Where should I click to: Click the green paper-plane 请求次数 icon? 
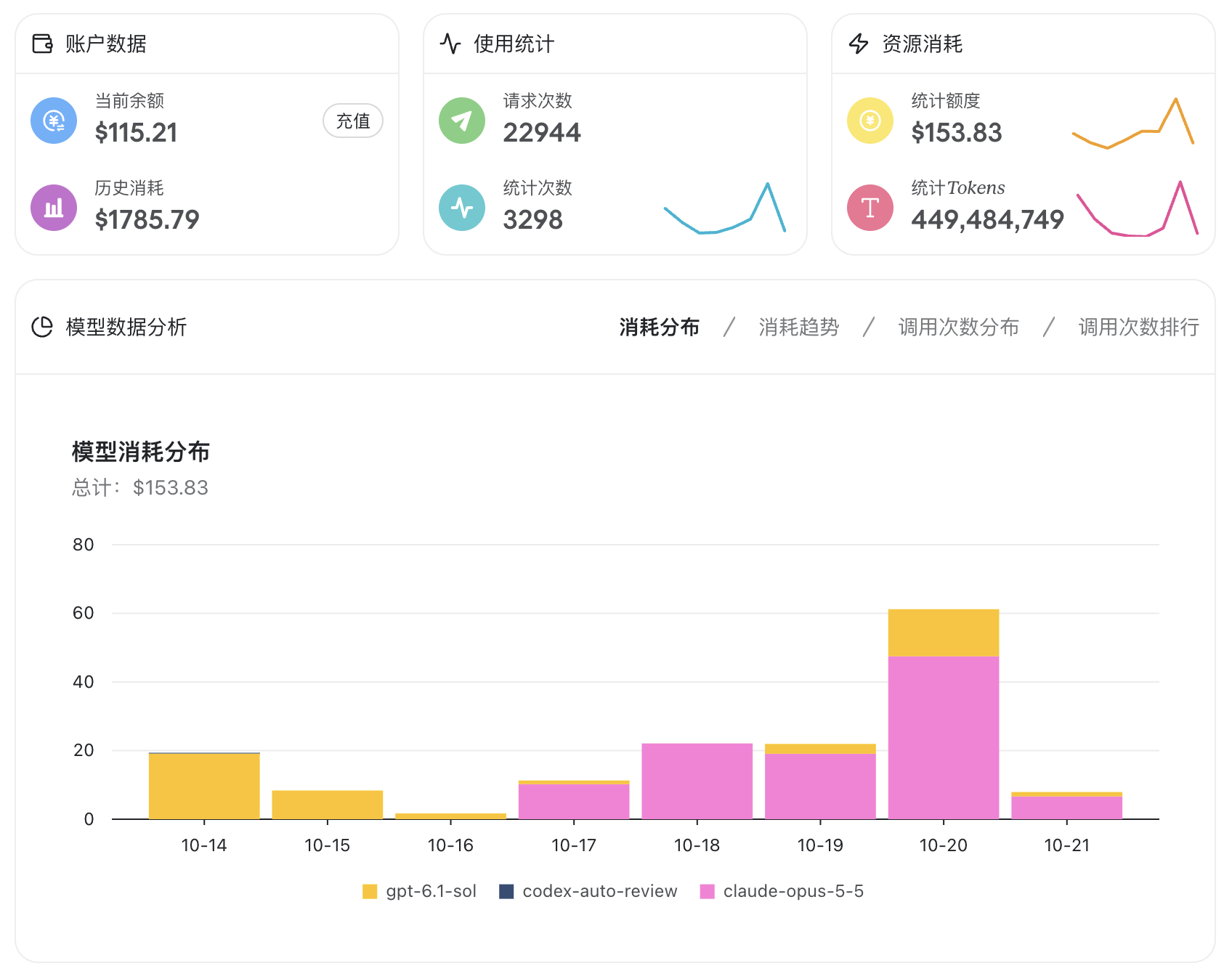tap(462, 121)
